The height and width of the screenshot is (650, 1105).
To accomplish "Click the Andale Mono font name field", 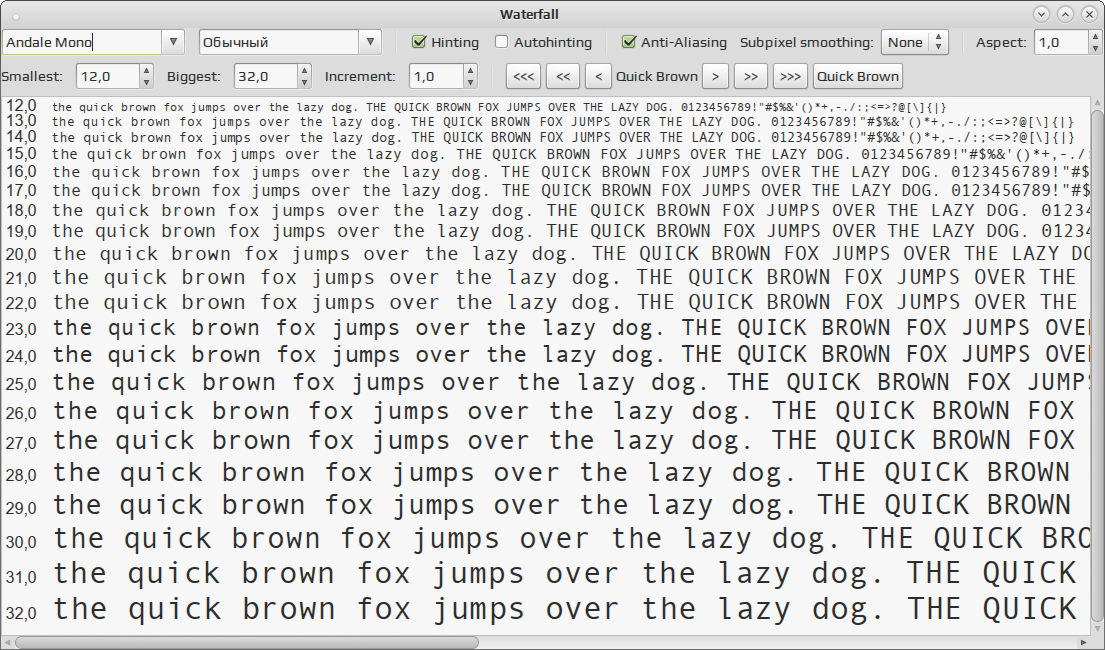I will click(82, 42).
